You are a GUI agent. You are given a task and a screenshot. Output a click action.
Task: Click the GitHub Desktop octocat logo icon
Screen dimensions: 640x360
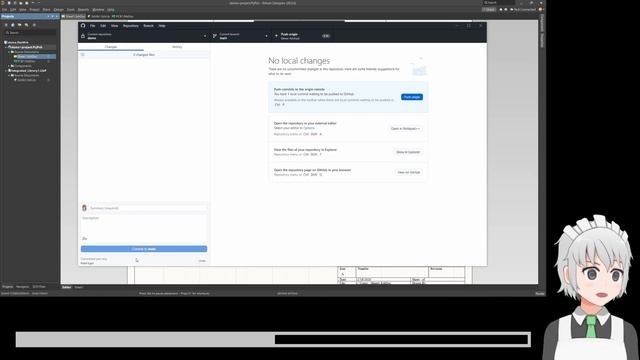[x=83, y=25]
